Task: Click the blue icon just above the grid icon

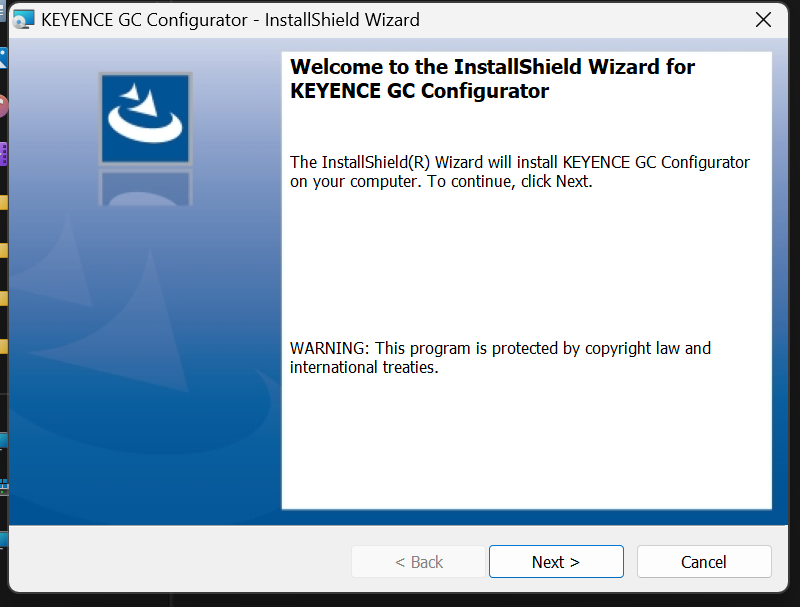Action: (x=4, y=441)
